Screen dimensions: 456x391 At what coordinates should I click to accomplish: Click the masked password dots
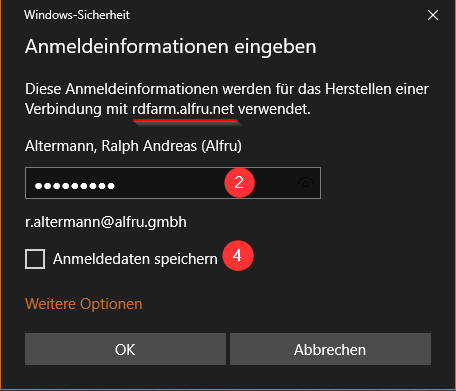click(75, 186)
